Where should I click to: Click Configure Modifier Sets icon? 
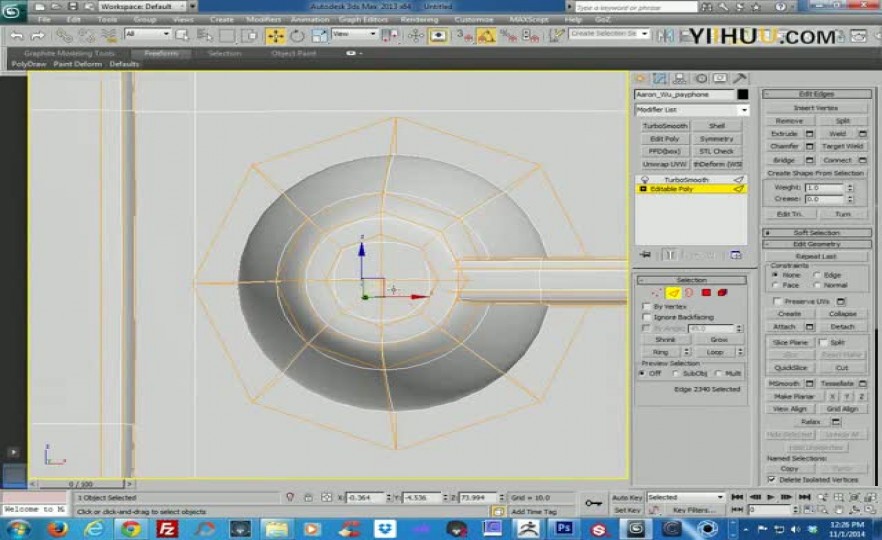pyautogui.click(x=736, y=255)
